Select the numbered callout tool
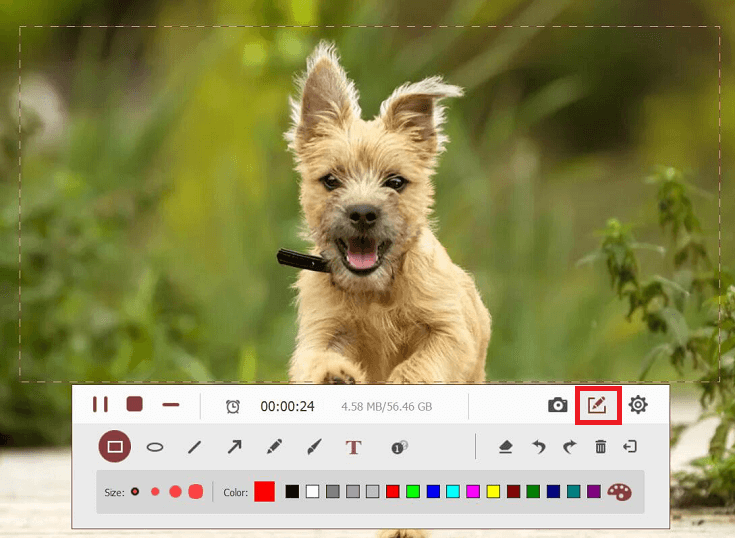This screenshot has width=735, height=538. tap(399, 447)
